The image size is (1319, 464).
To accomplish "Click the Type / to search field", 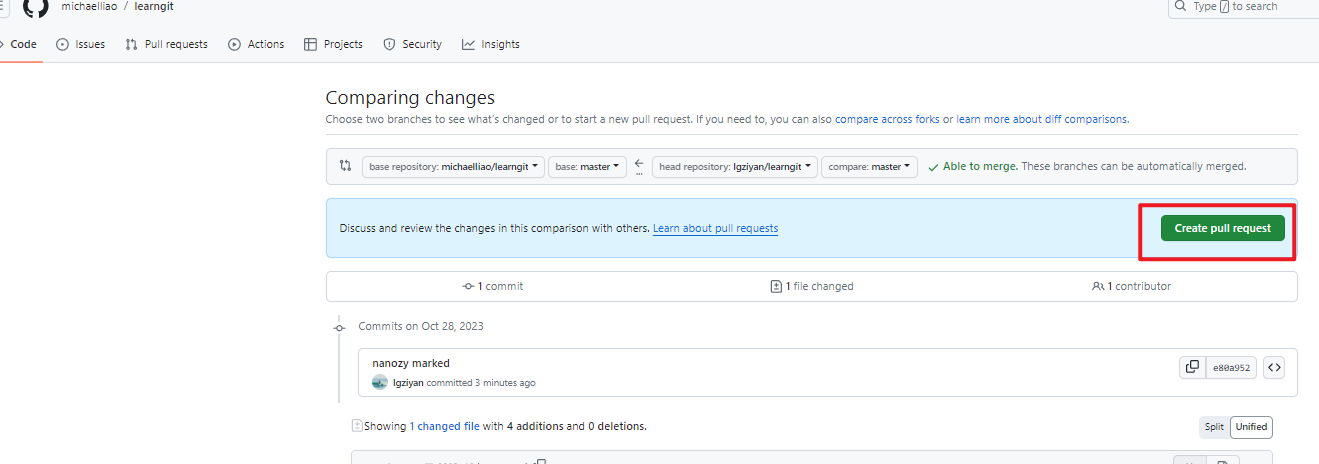I will pos(1245,7).
